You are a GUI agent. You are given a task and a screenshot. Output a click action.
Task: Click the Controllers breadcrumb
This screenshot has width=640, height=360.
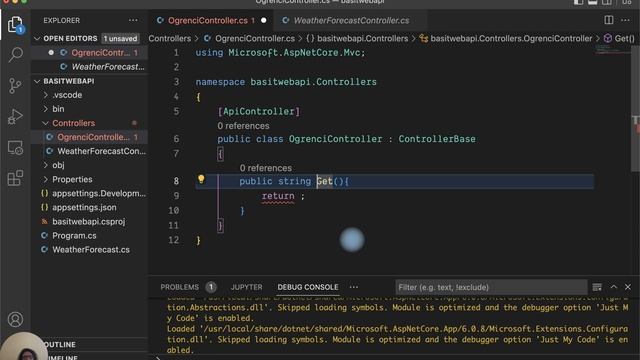coord(170,39)
